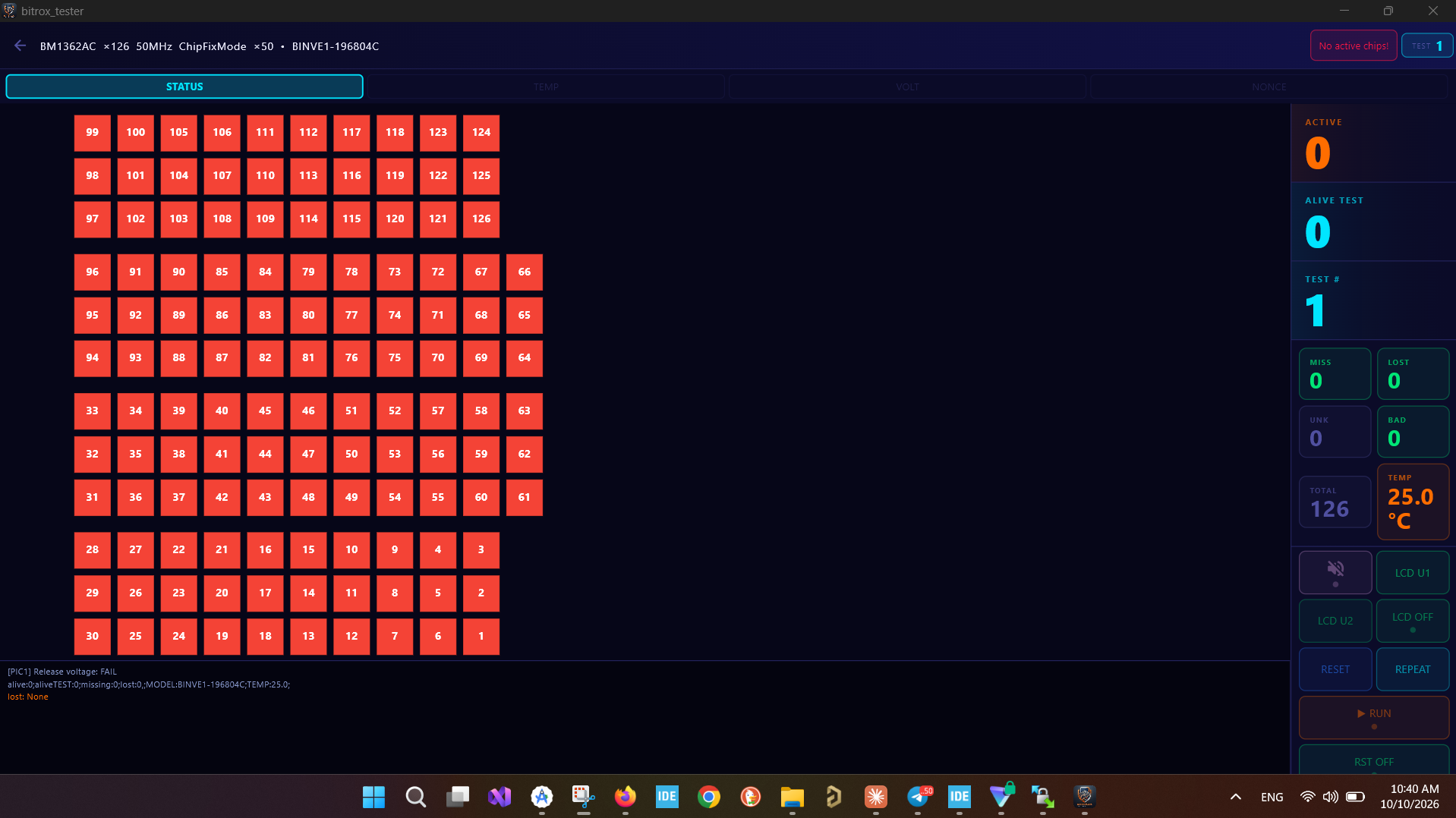The height and width of the screenshot is (818, 1456).
Task: Switch to the TEMP tab
Action: click(x=546, y=87)
